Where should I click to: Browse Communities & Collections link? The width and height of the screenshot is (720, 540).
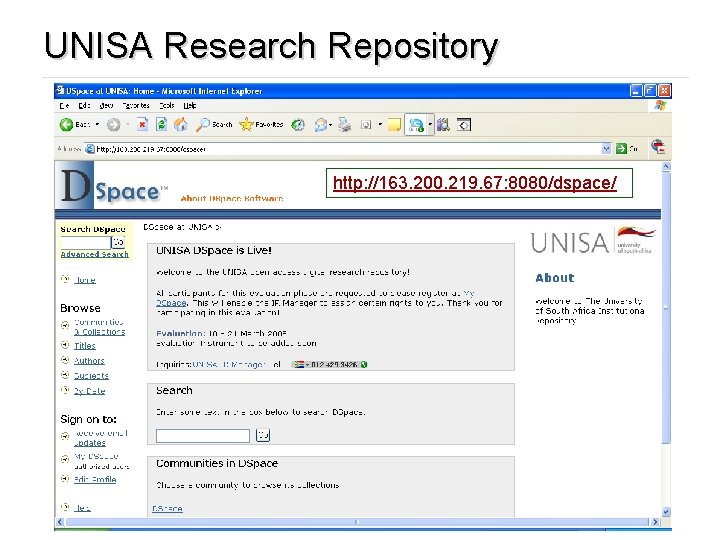click(x=100, y=327)
